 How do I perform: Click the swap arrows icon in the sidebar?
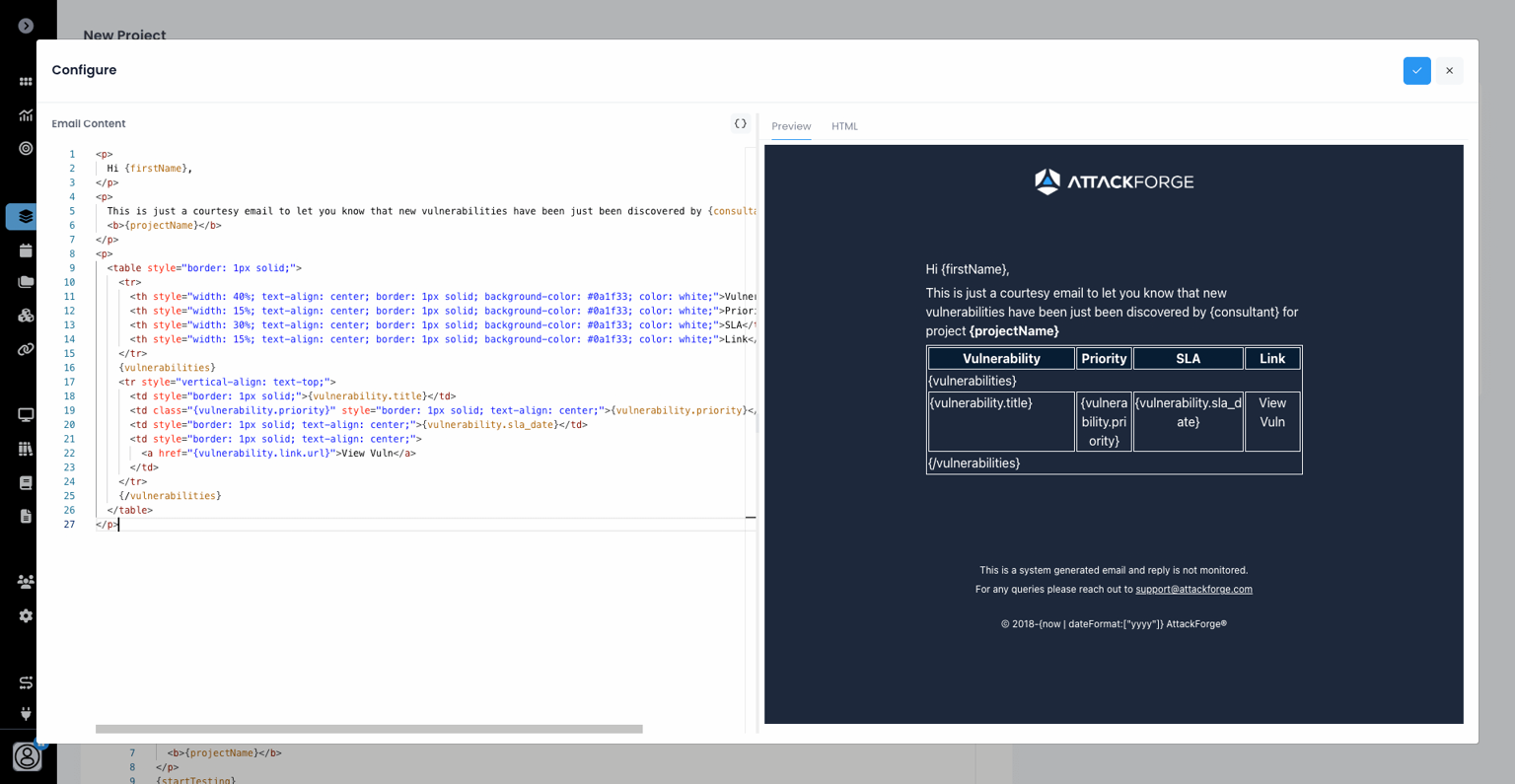point(26,682)
